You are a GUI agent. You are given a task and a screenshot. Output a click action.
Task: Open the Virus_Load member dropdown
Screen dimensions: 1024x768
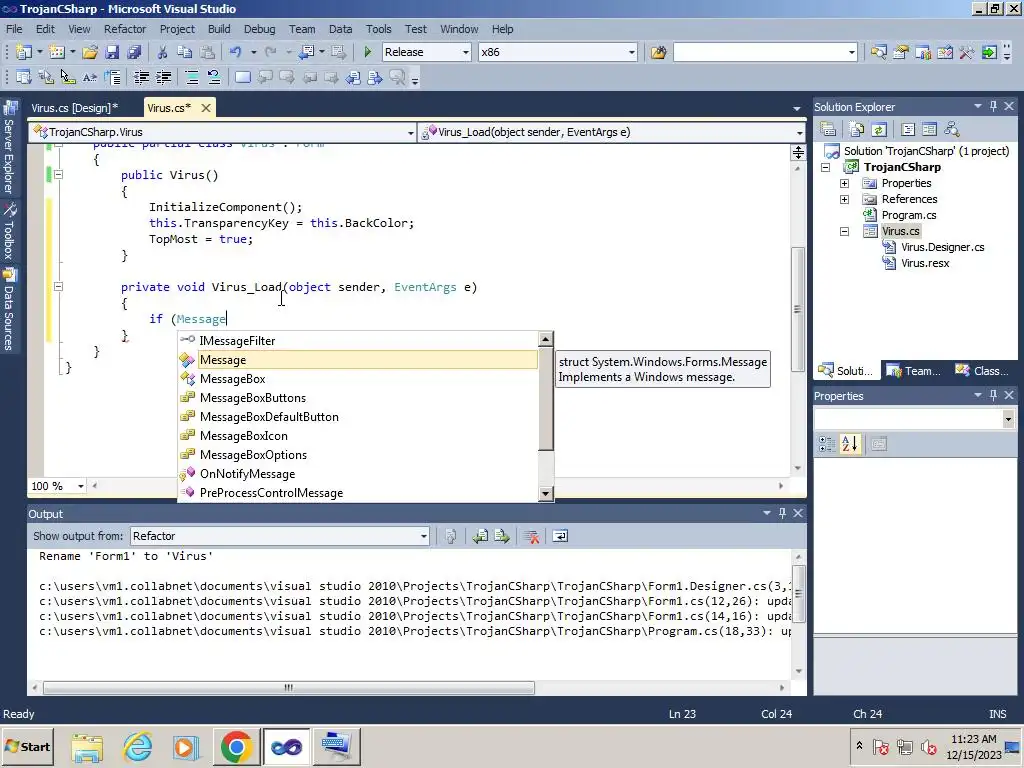[x=799, y=133]
